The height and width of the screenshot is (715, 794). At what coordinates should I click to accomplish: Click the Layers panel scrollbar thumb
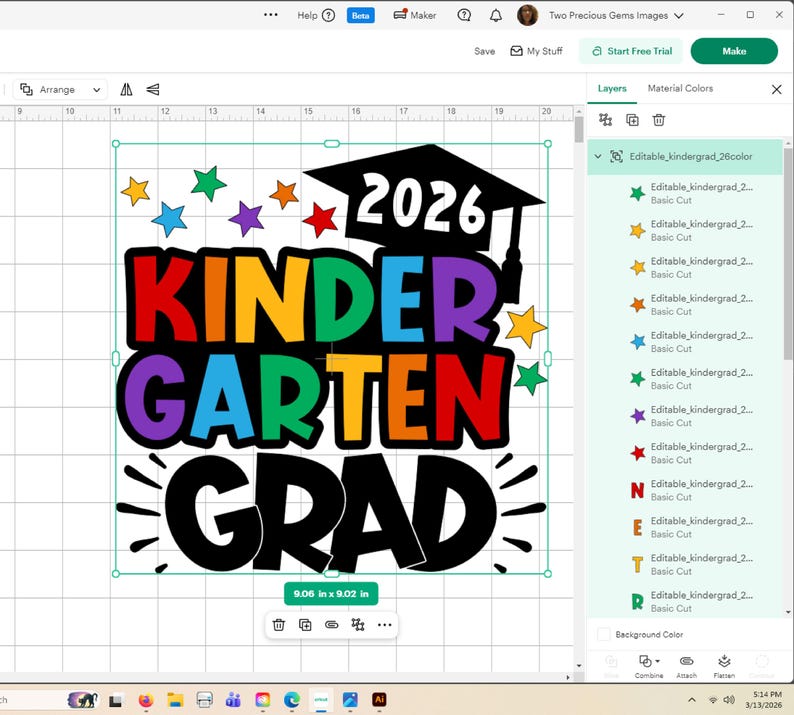click(788, 253)
